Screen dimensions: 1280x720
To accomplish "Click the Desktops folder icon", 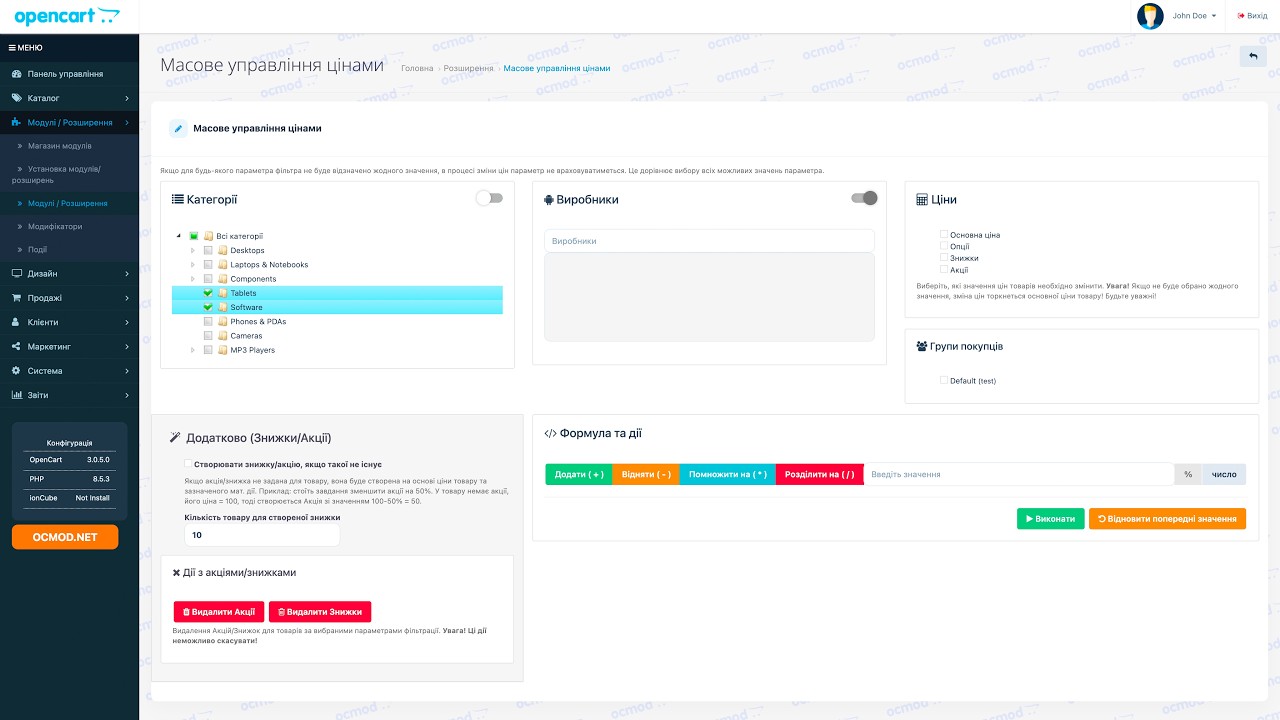I will pos(223,251).
